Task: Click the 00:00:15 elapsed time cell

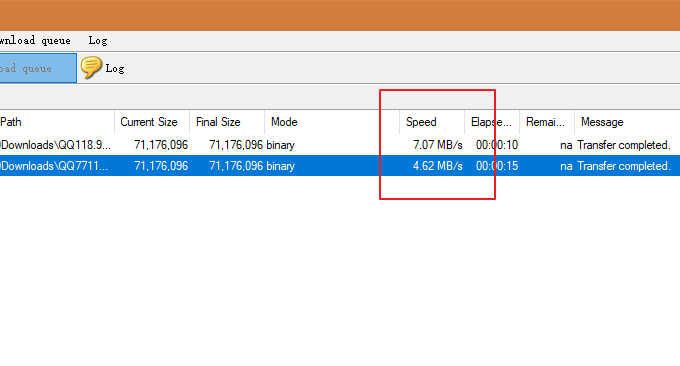Action: click(497, 166)
